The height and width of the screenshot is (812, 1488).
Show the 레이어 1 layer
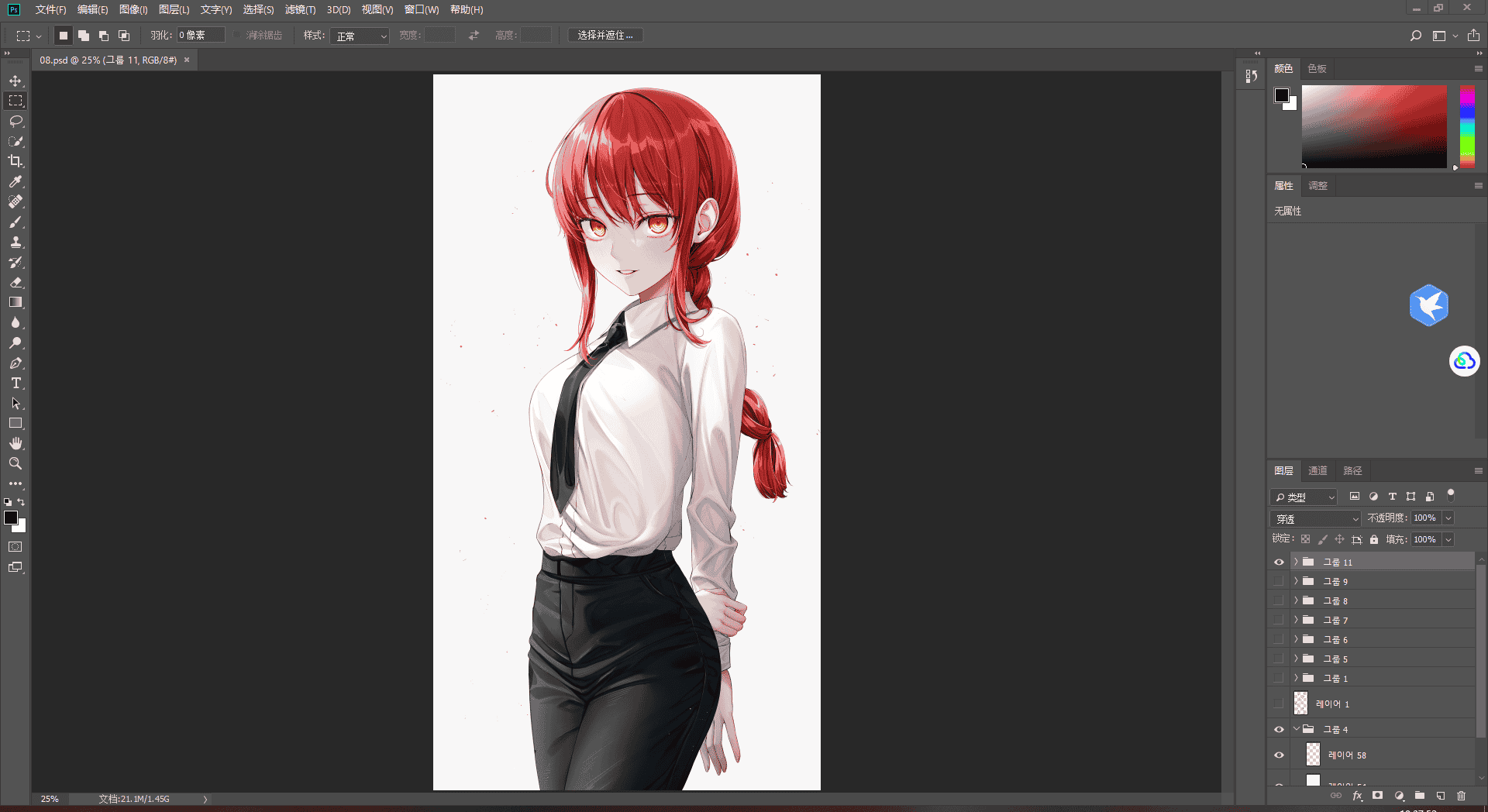click(1279, 704)
